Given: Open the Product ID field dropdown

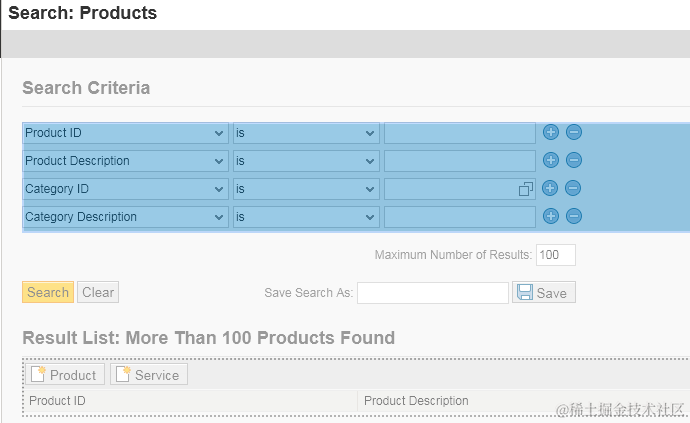Looking at the screenshot, I should (219, 133).
